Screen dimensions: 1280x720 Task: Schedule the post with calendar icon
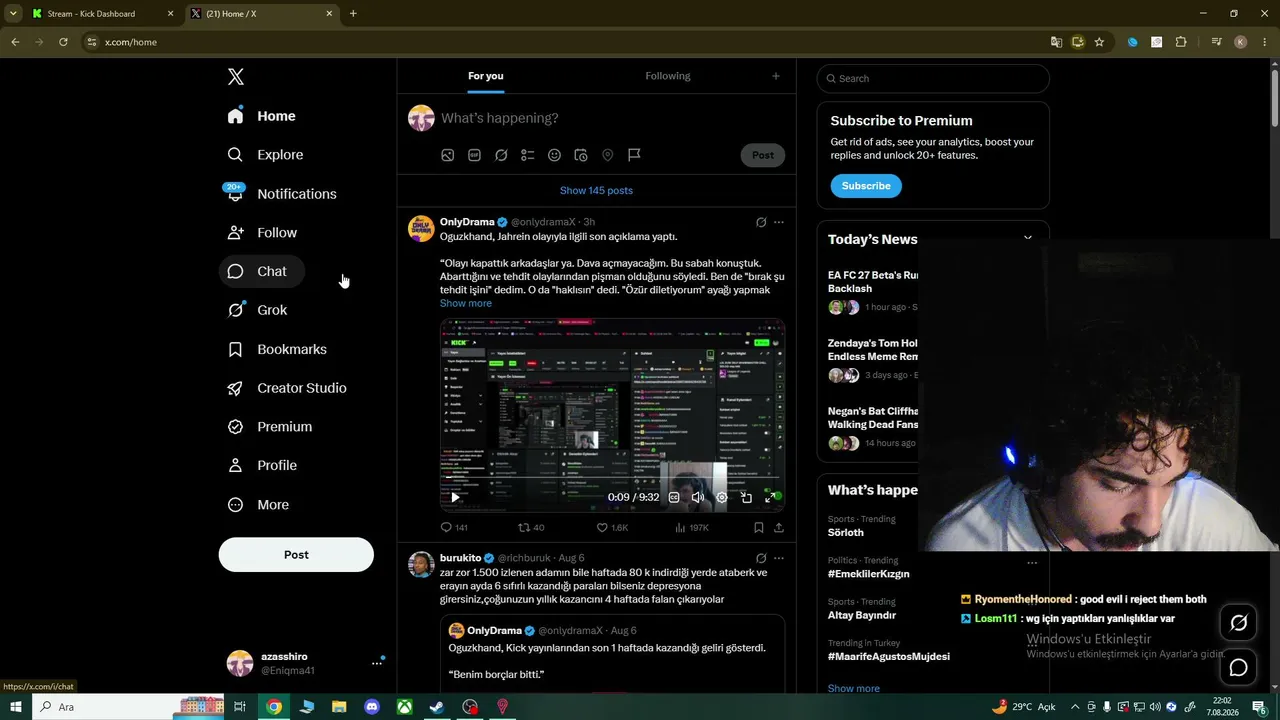coord(581,155)
